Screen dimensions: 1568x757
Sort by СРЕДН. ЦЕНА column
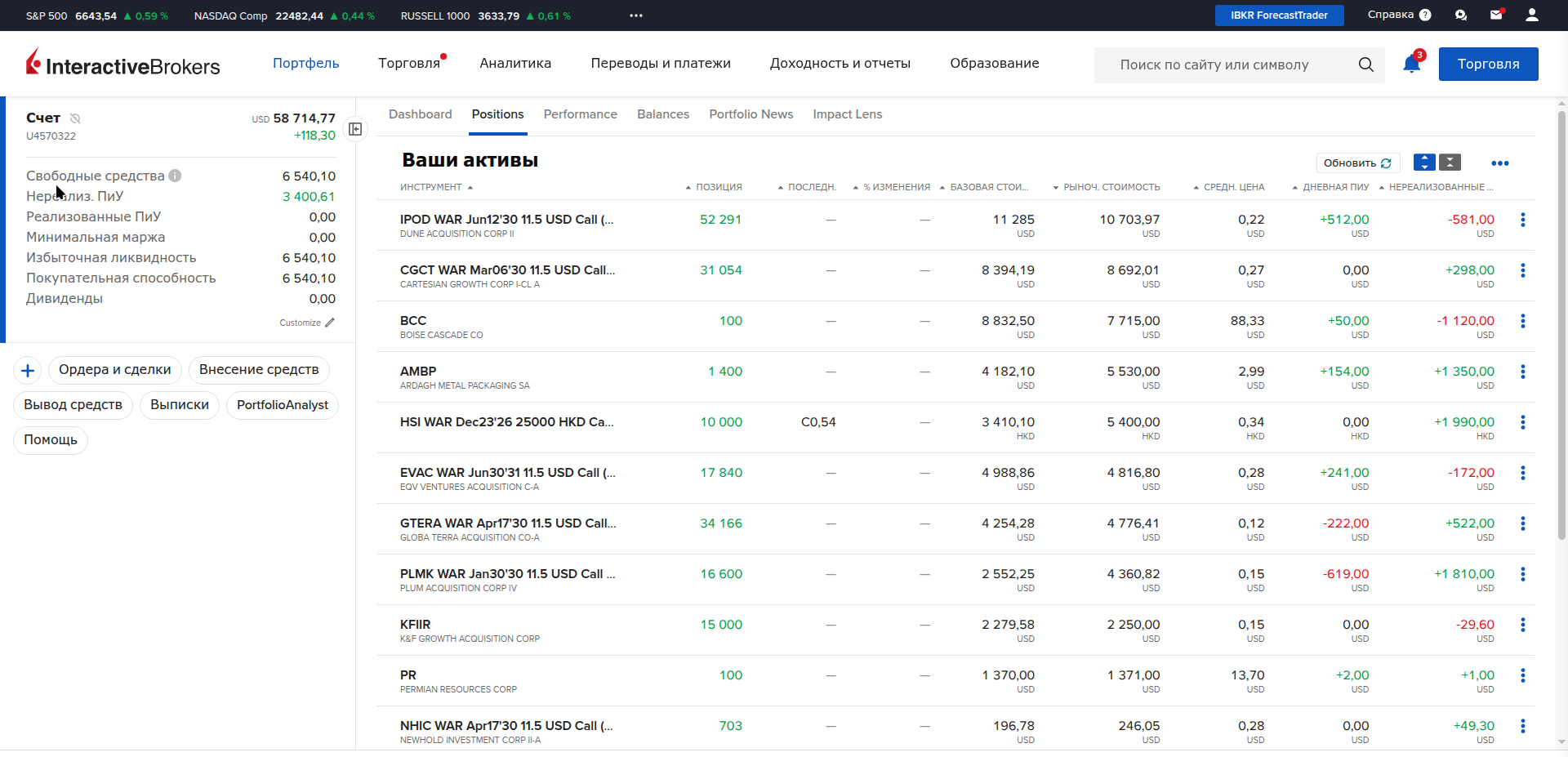coord(1229,187)
